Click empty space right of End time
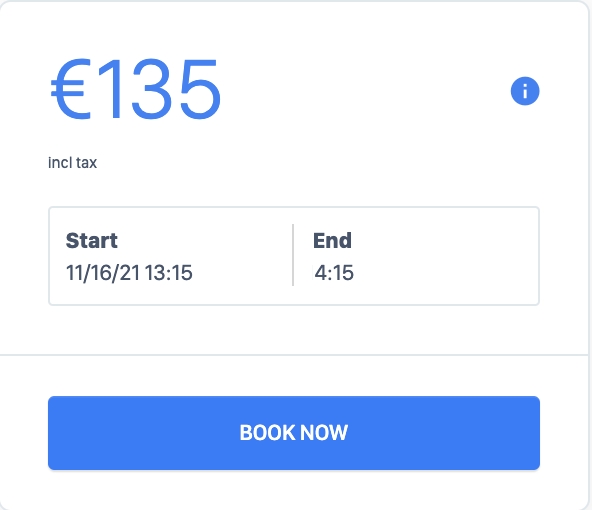Screen dimensions: 592x510 [446, 273]
